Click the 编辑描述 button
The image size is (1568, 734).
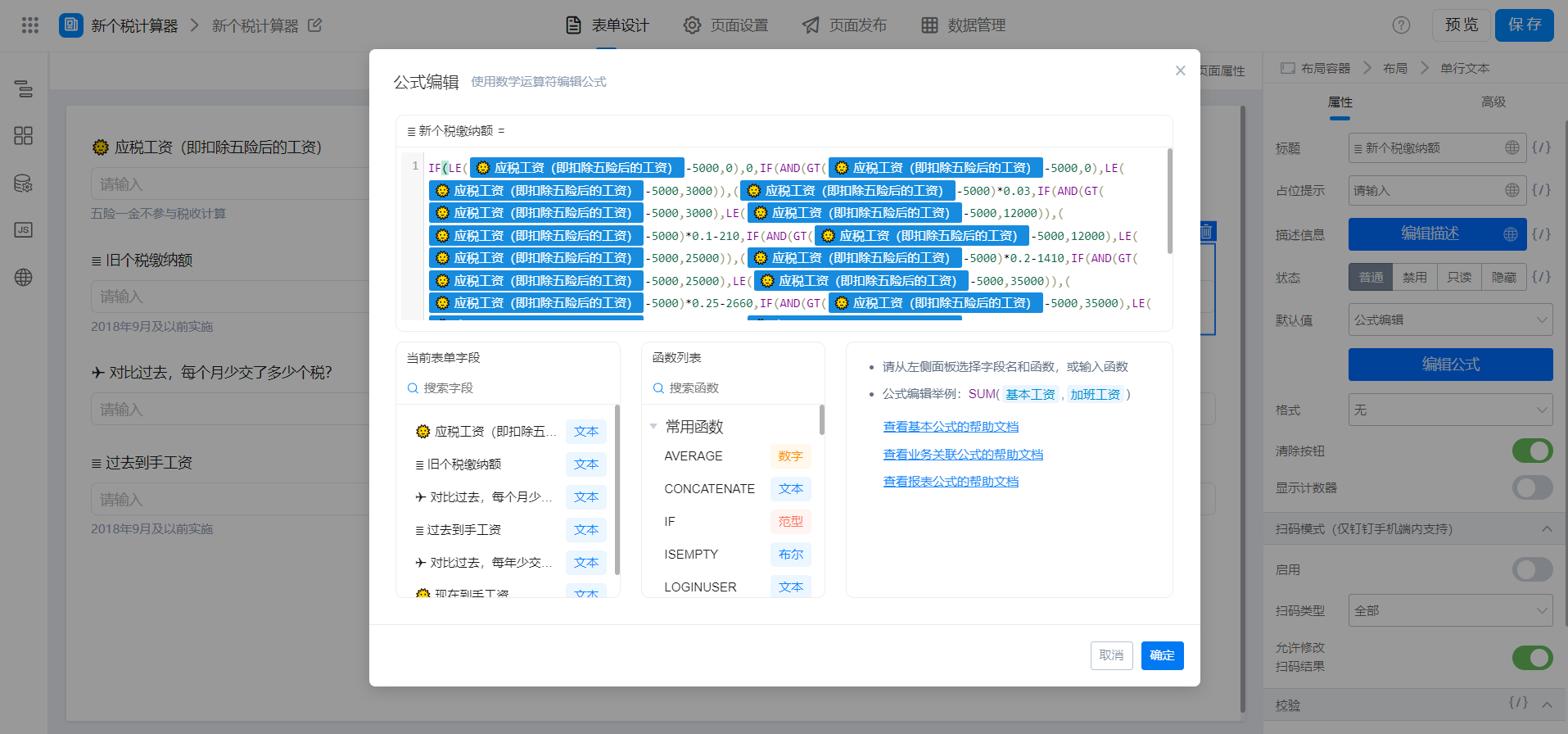point(1437,234)
